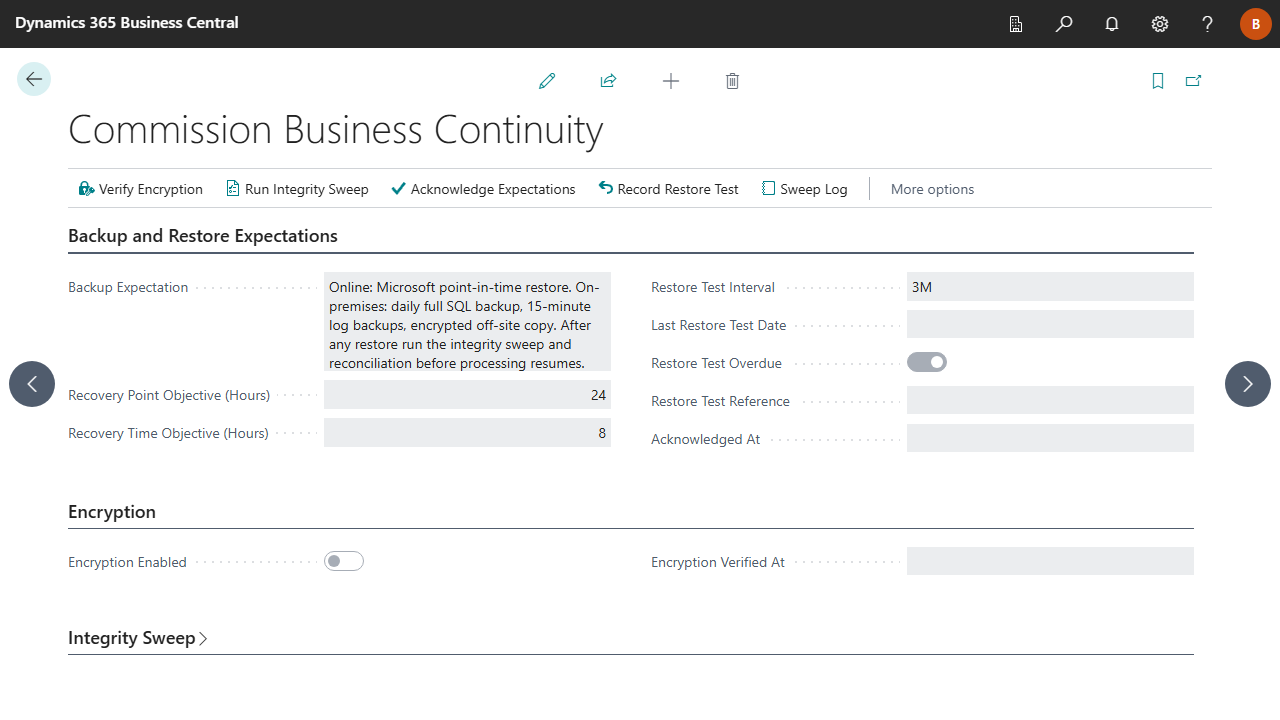Delete record using trash icon
The width and height of the screenshot is (1280, 720).
pyautogui.click(x=732, y=81)
